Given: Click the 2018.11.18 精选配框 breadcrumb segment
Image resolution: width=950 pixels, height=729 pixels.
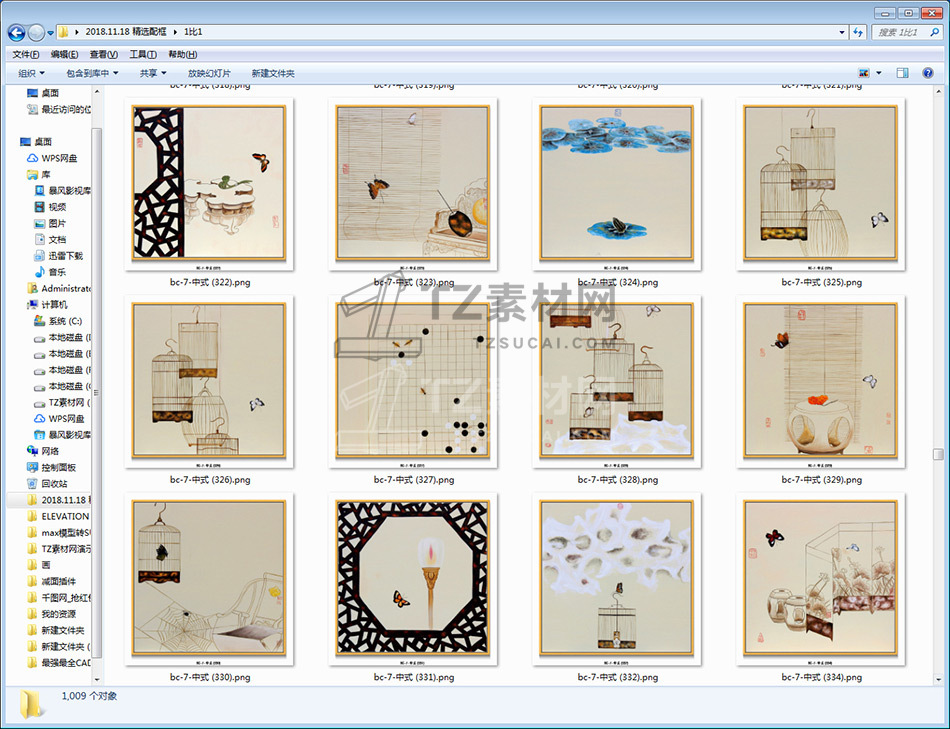Looking at the screenshot, I should tap(126, 32).
